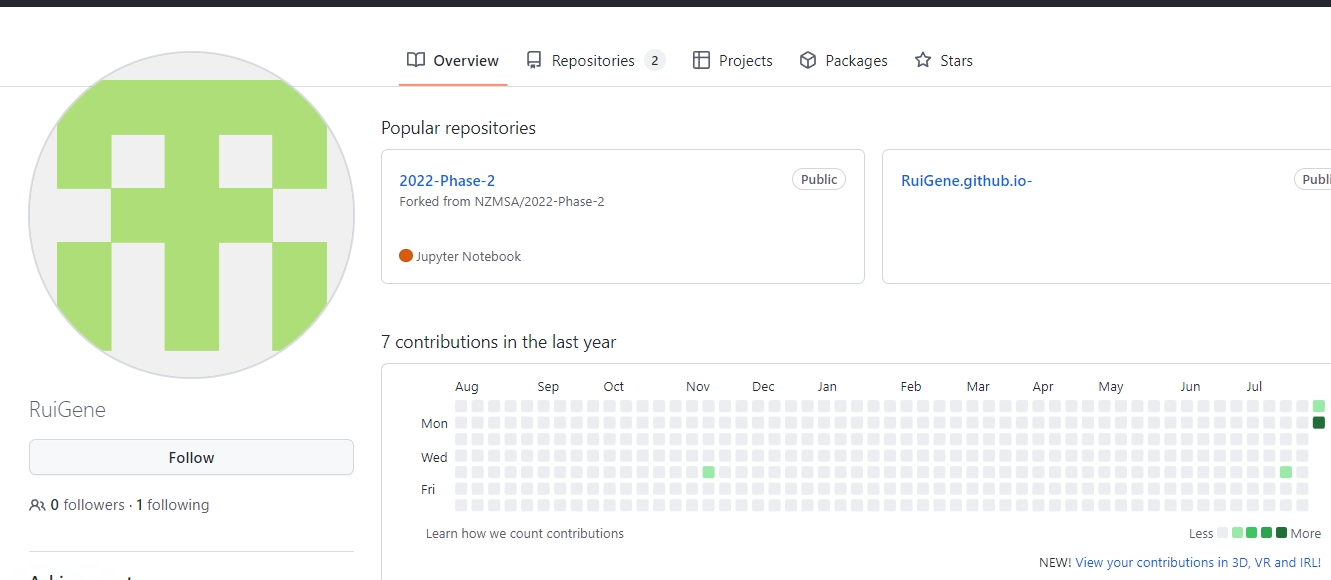Click the Public label on 2022-Phase-2 card
This screenshot has height=580, width=1331.
coord(819,180)
